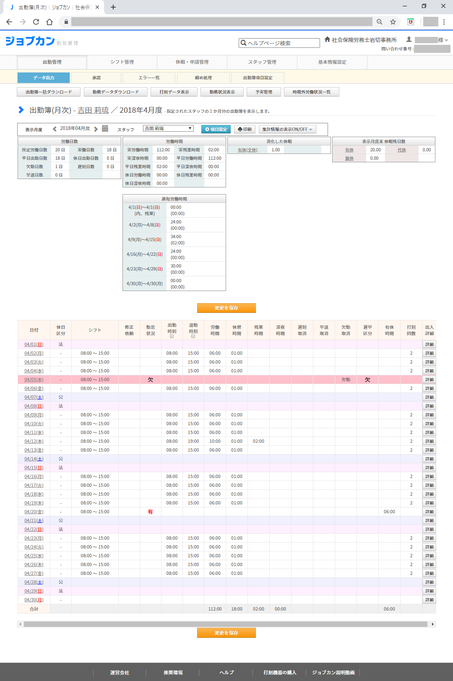Click the browser home icon
This screenshot has width=453, height=681.
tap(50, 22)
